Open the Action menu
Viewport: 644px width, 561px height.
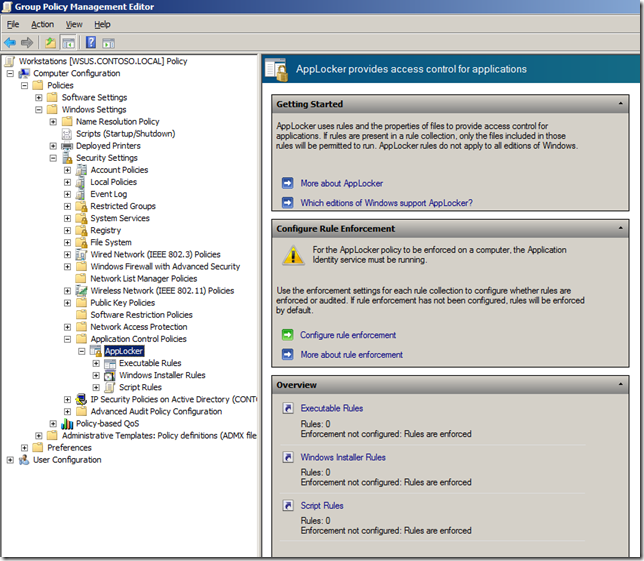click(42, 24)
